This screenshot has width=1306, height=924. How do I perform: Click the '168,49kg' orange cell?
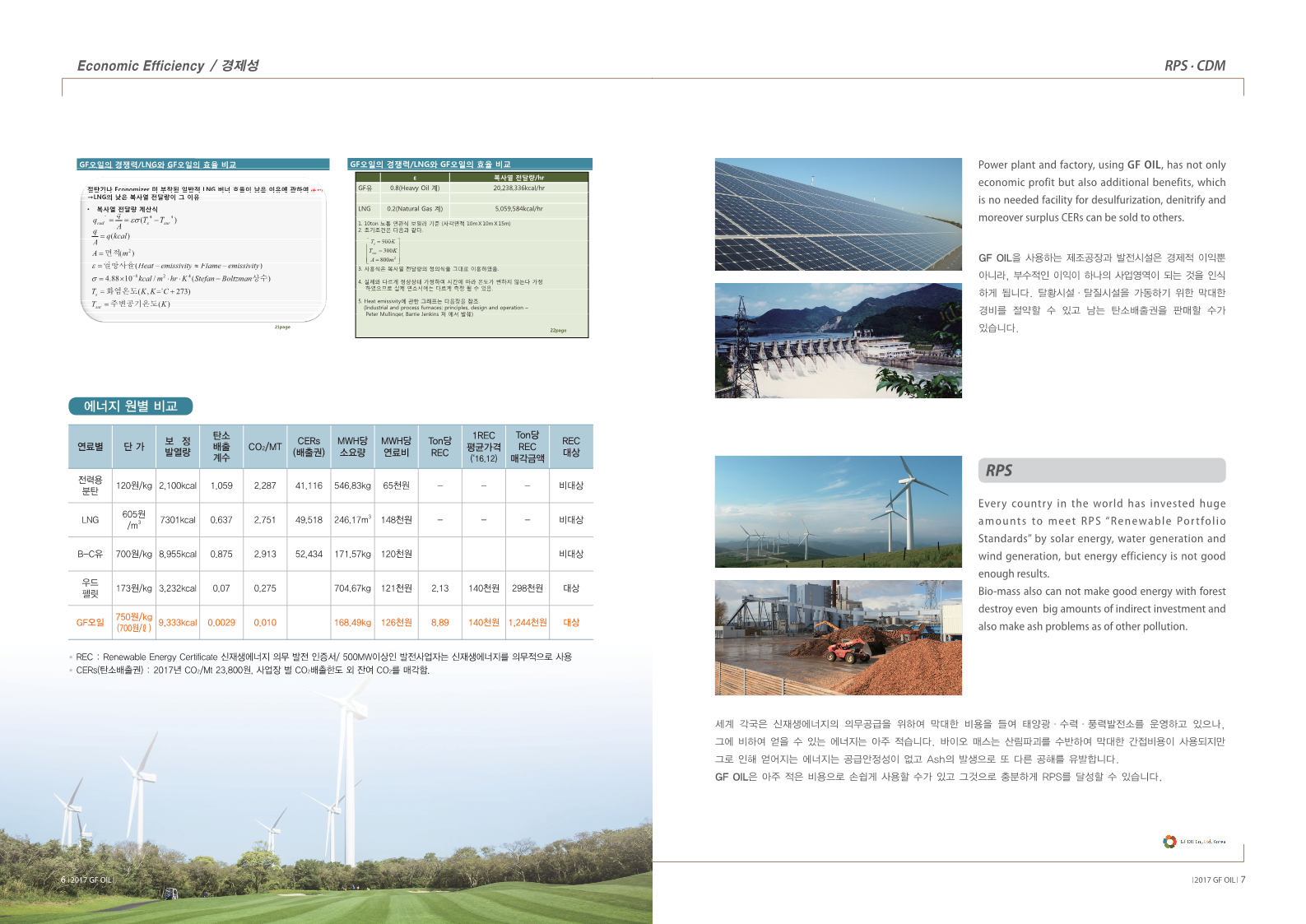tap(352, 623)
